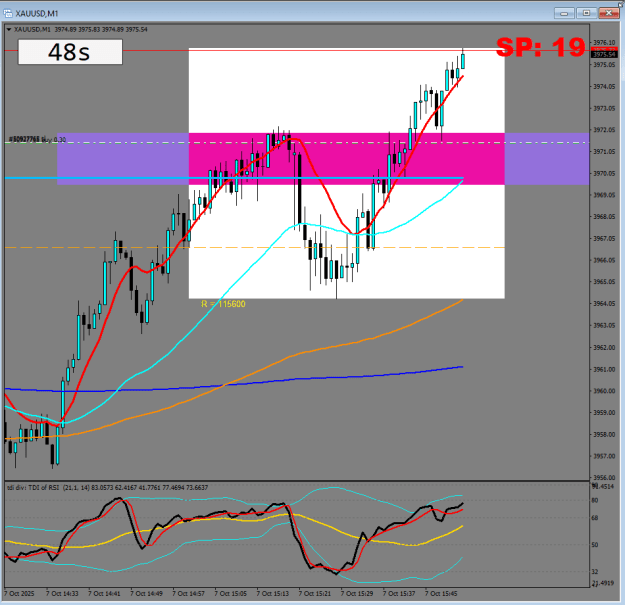This screenshot has height=605, width=625.
Task: Click the 3972.05 price scale label
Action: [604, 130]
